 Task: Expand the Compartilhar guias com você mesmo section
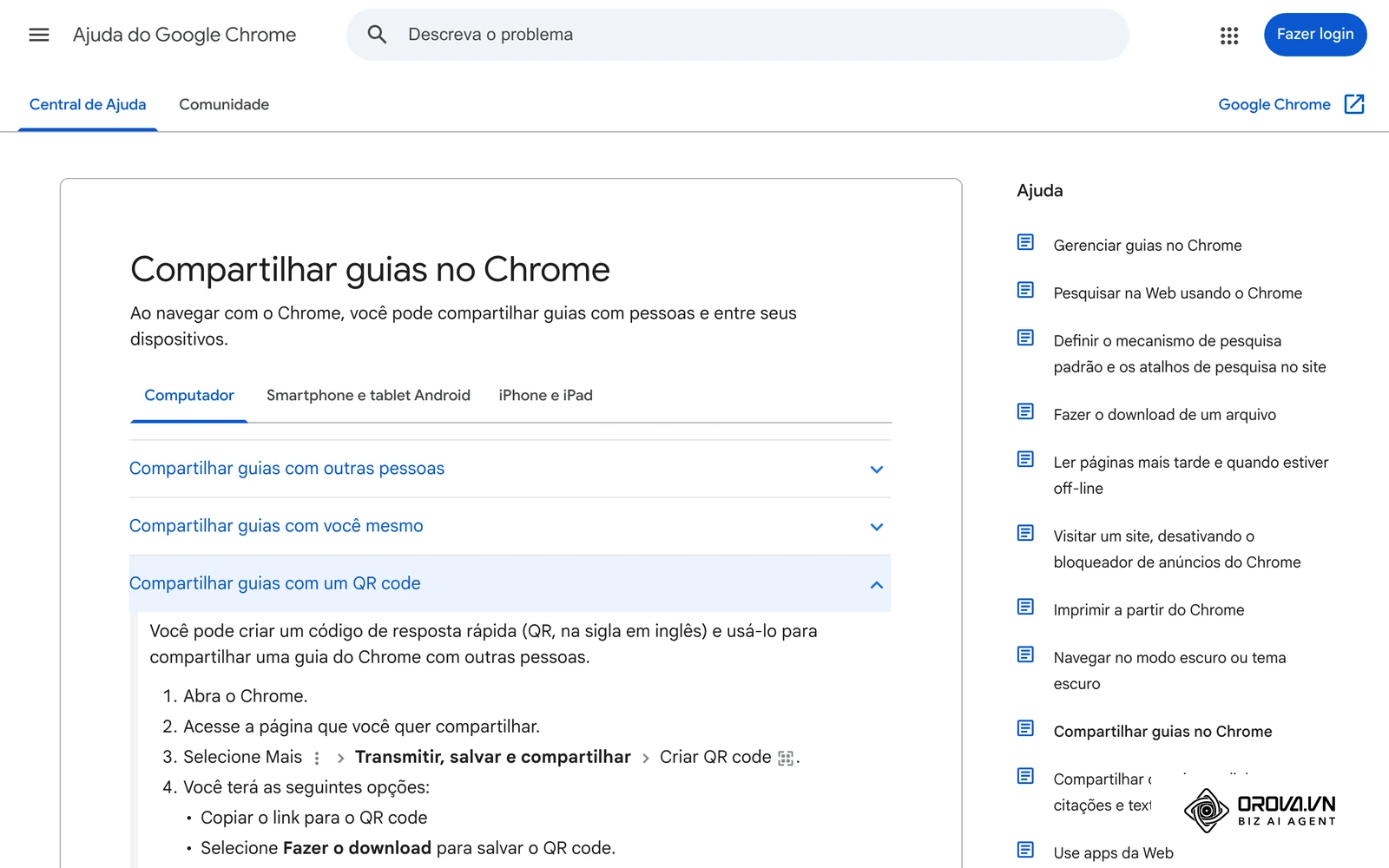pos(510,526)
